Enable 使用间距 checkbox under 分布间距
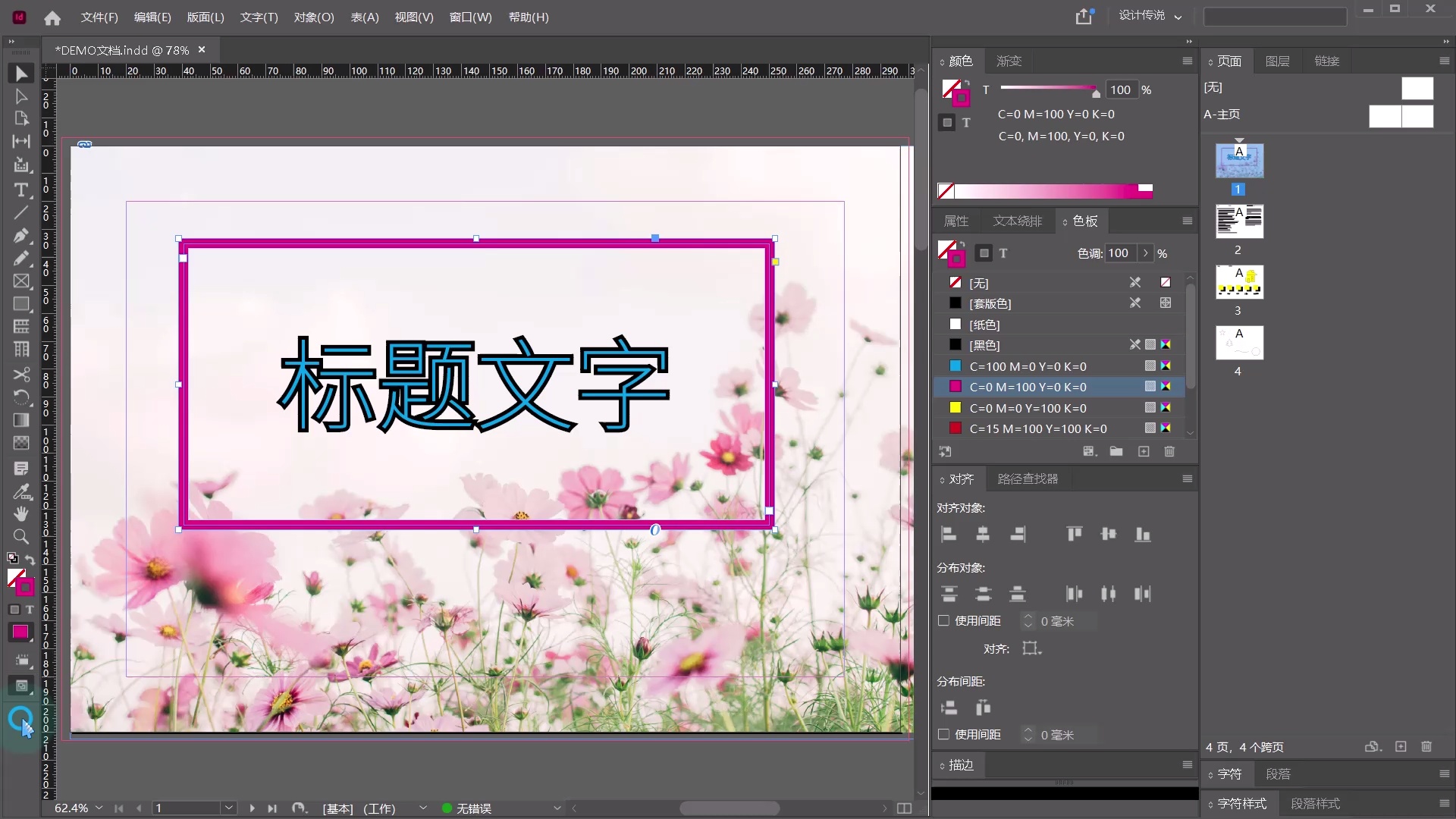 coord(943,734)
